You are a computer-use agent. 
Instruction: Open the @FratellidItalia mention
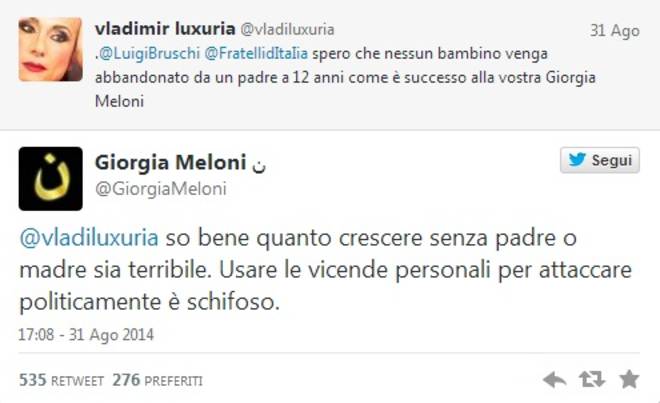(256, 53)
